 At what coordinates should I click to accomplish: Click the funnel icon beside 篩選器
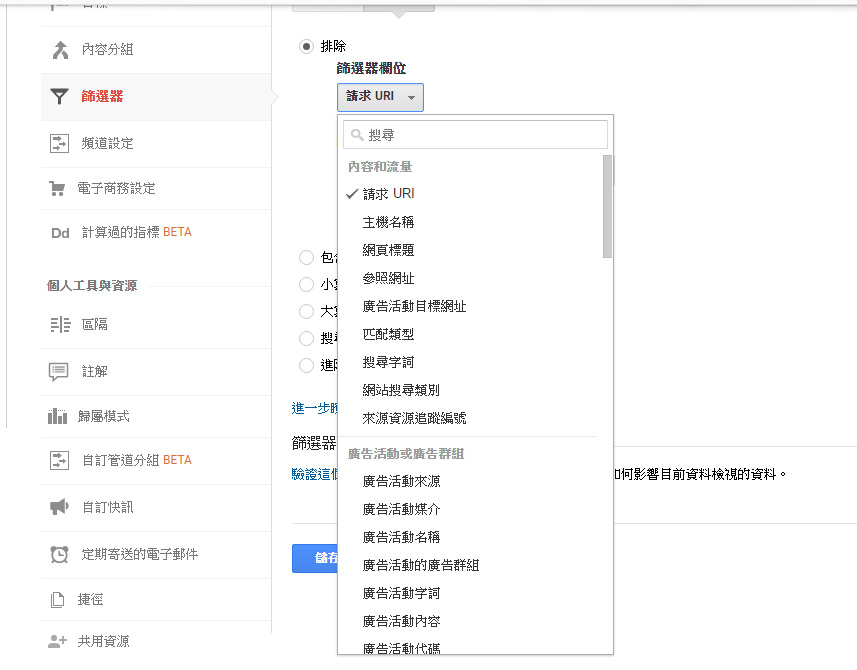point(60,97)
